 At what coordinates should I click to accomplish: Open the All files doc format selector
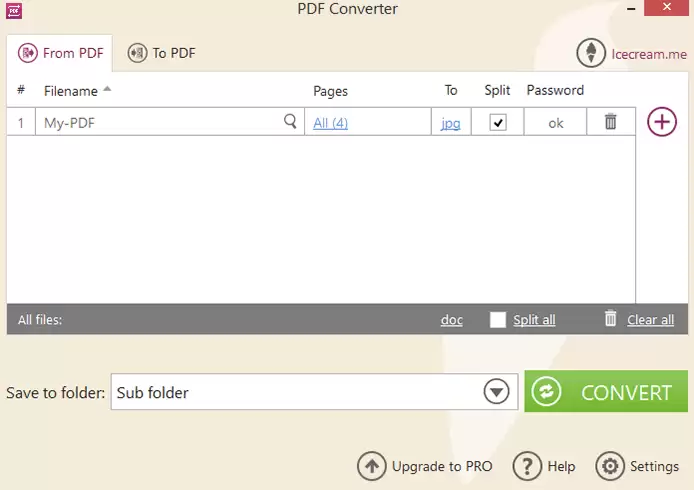451,320
